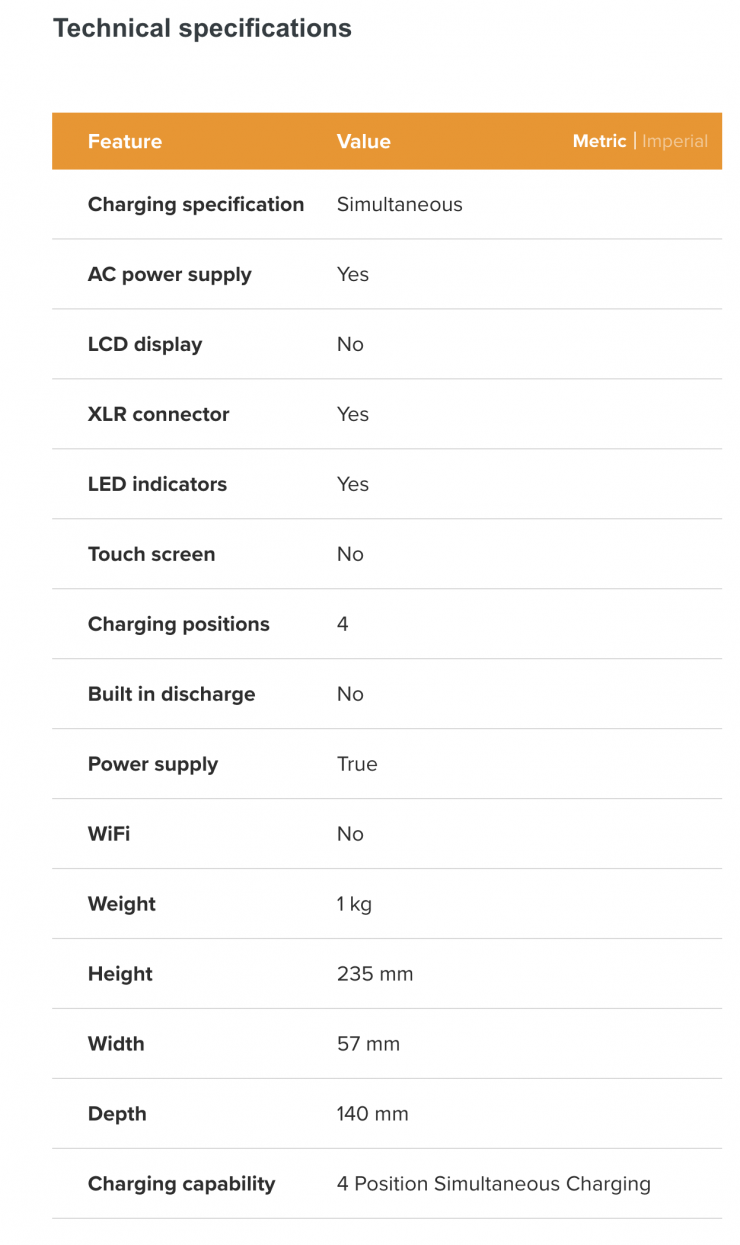The height and width of the screenshot is (1245, 740).
Task: Click the LED indicators row label
Action: tap(157, 484)
